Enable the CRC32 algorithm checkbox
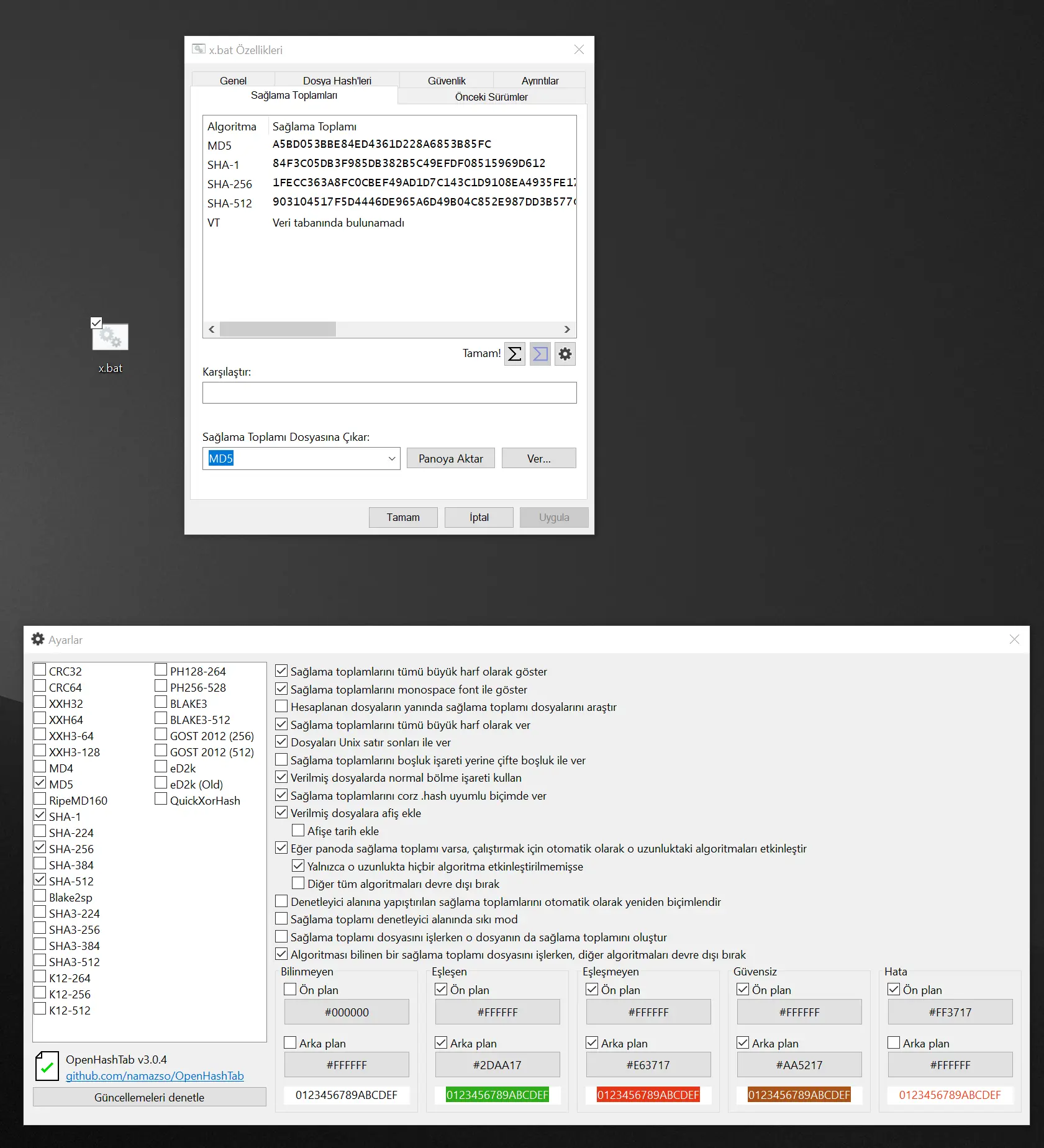This screenshot has height=1148, width=1044. click(40, 670)
